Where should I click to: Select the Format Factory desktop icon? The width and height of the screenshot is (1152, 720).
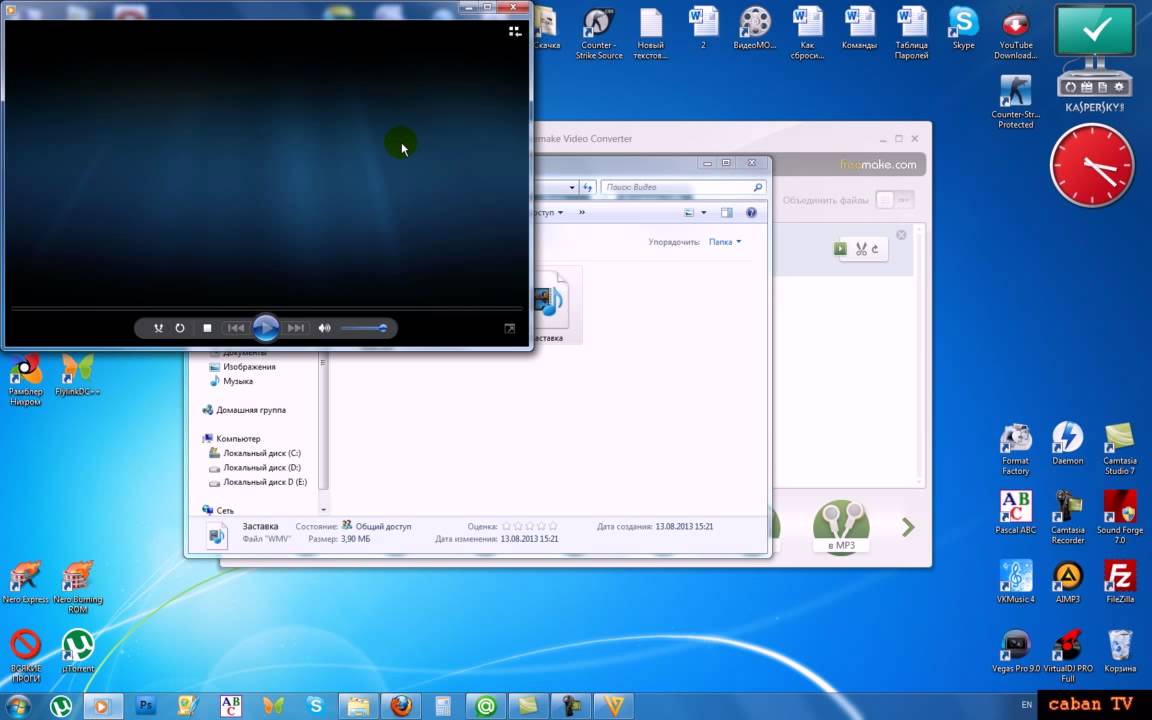1015,449
